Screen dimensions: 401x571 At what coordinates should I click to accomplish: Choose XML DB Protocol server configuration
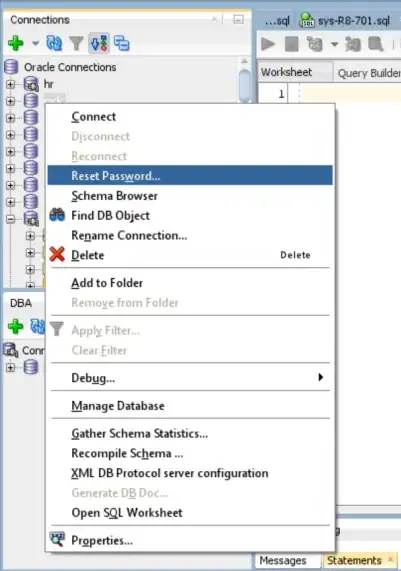pos(190,473)
